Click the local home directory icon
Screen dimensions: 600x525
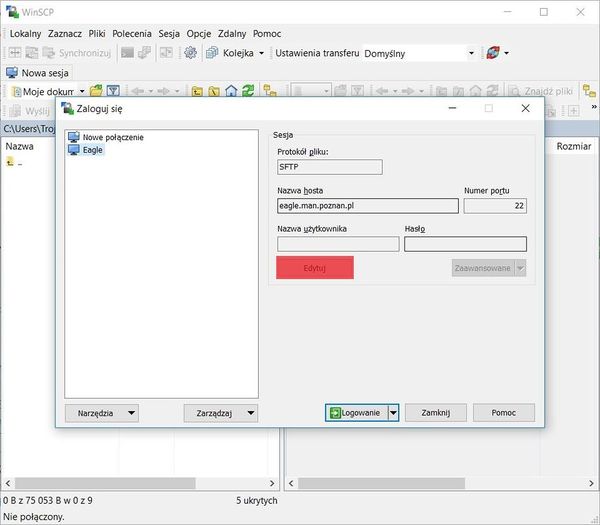click(x=231, y=91)
